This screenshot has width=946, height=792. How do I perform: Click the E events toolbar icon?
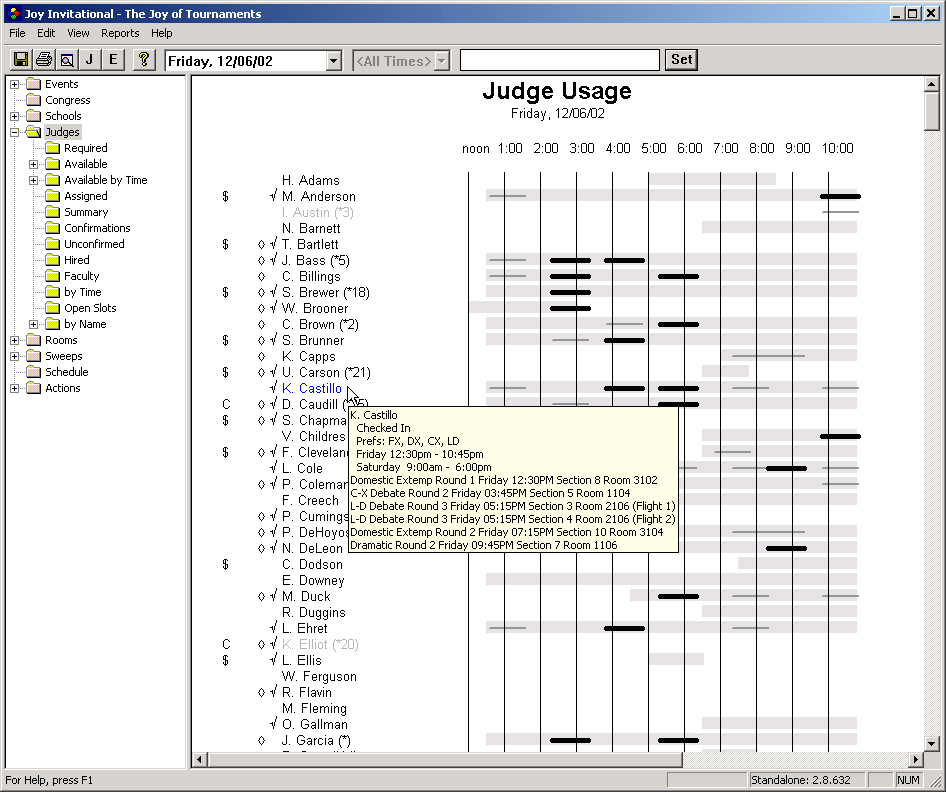click(x=112, y=59)
